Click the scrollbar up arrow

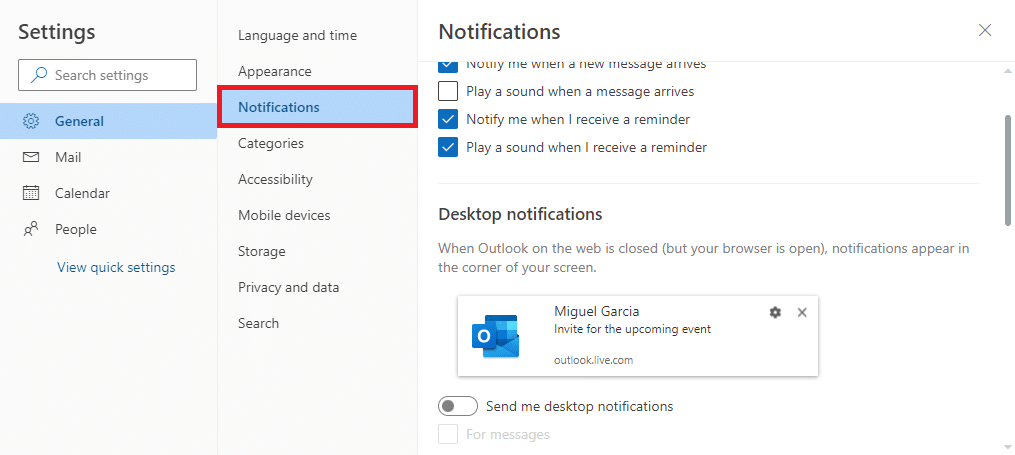click(1008, 69)
